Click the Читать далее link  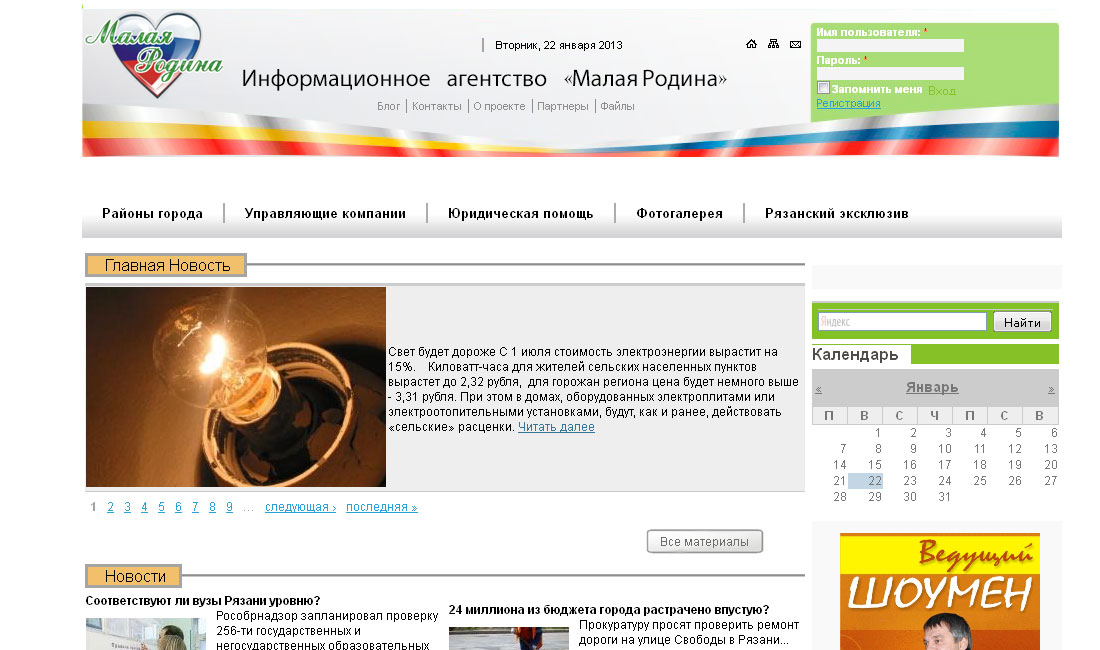tap(556, 427)
